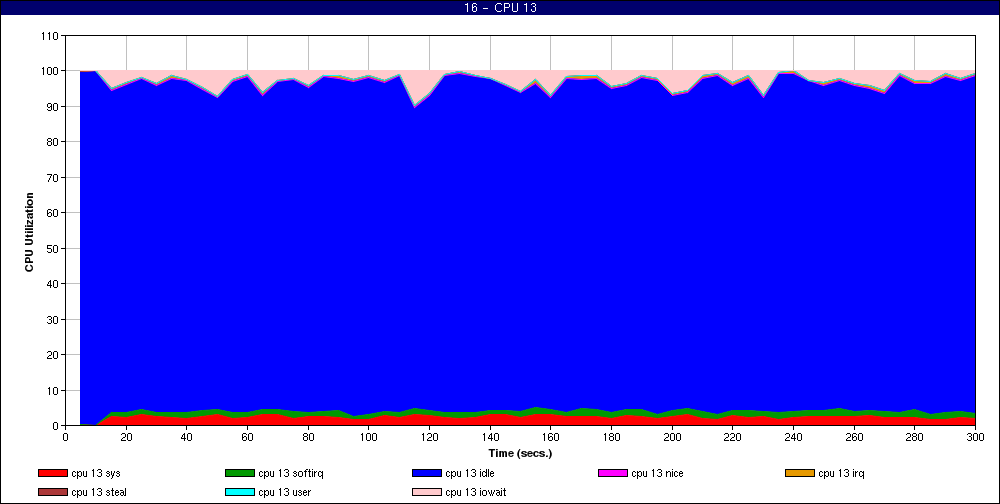1000x504 pixels.
Task: Select the 'cpu 13 steal' legend label
Action: click(99, 493)
